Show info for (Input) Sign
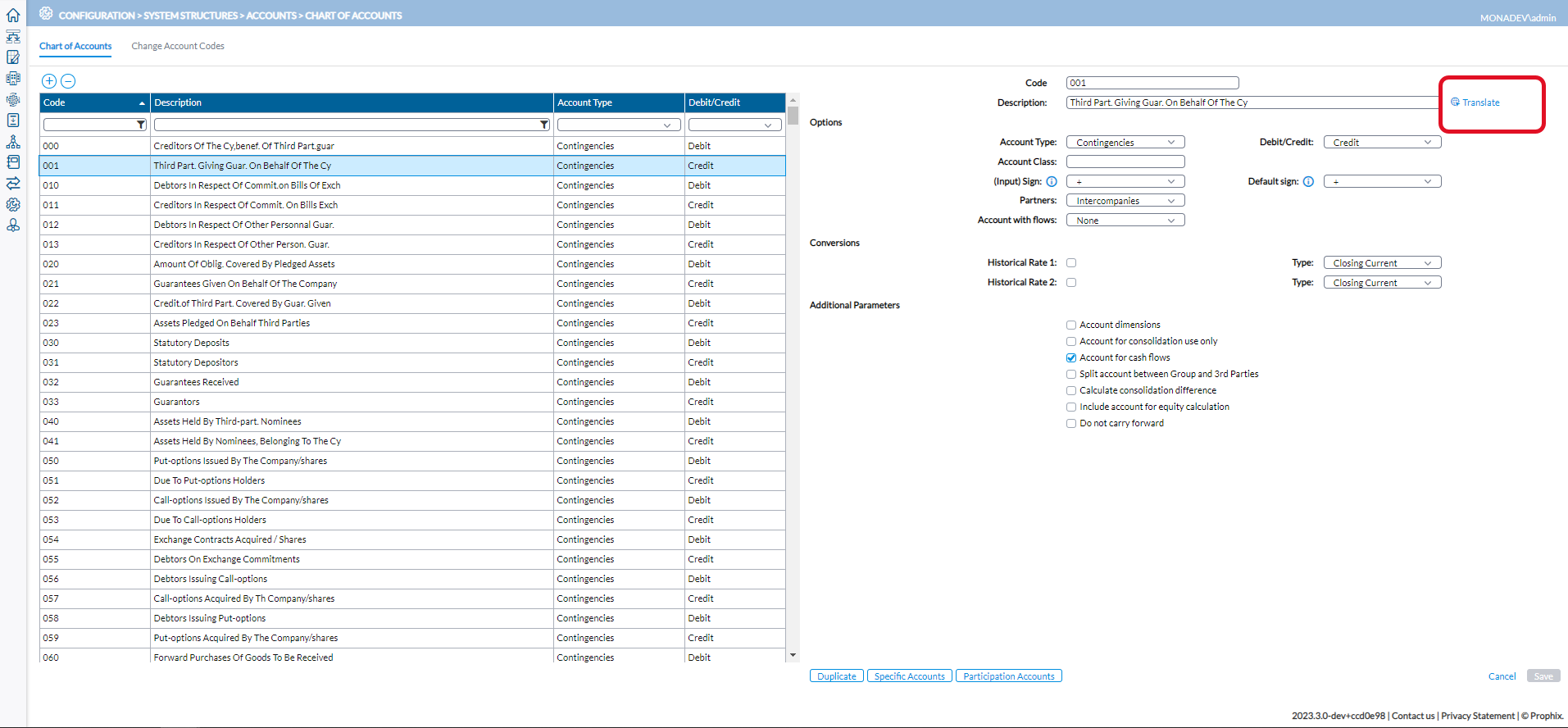 1052,182
